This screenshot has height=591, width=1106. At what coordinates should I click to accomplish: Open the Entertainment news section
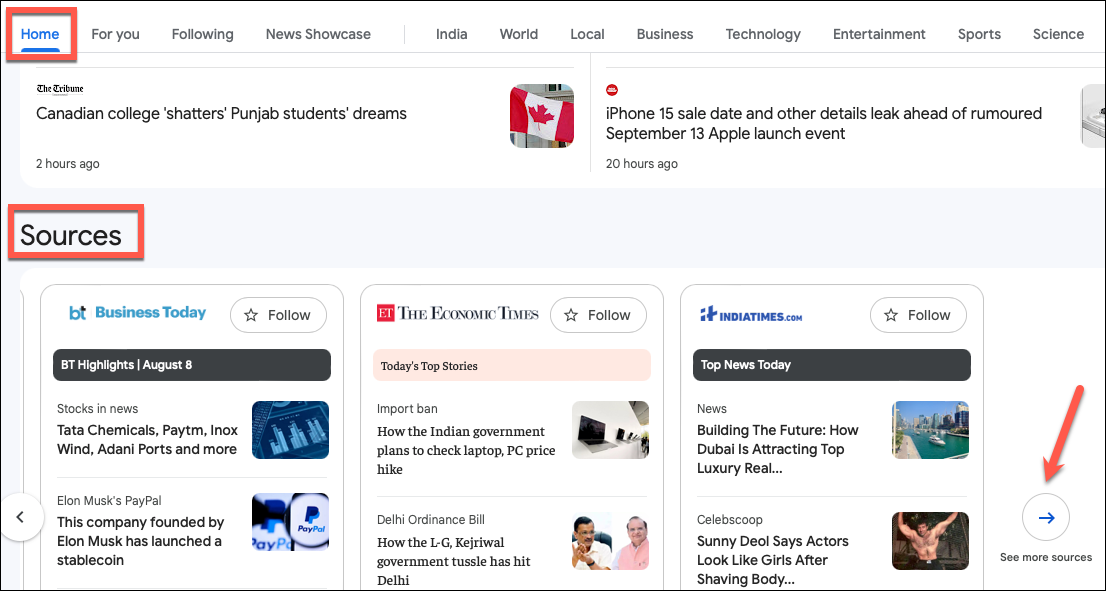(879, 34)
